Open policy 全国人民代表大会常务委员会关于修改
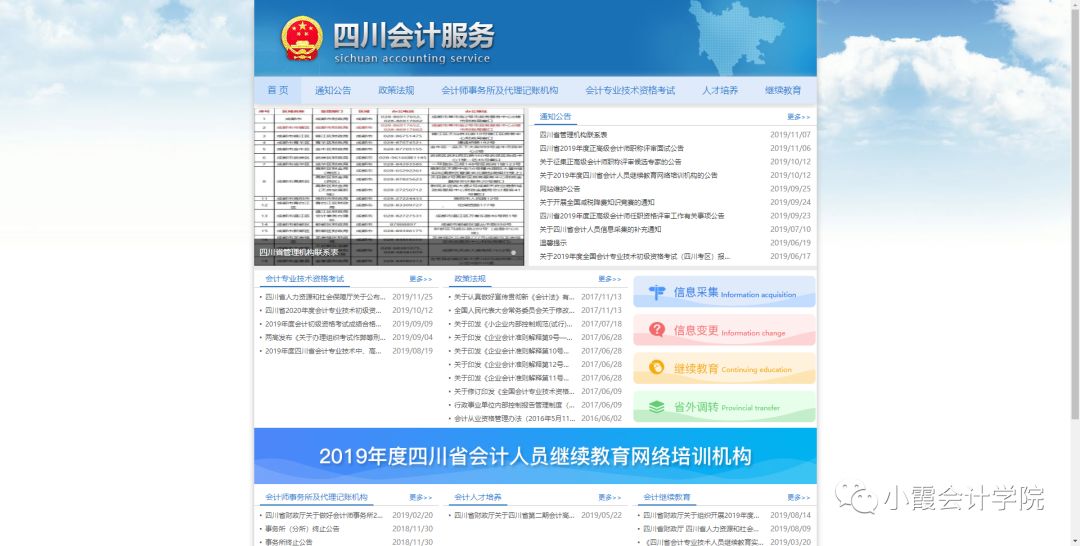 [x=514, y=311]
